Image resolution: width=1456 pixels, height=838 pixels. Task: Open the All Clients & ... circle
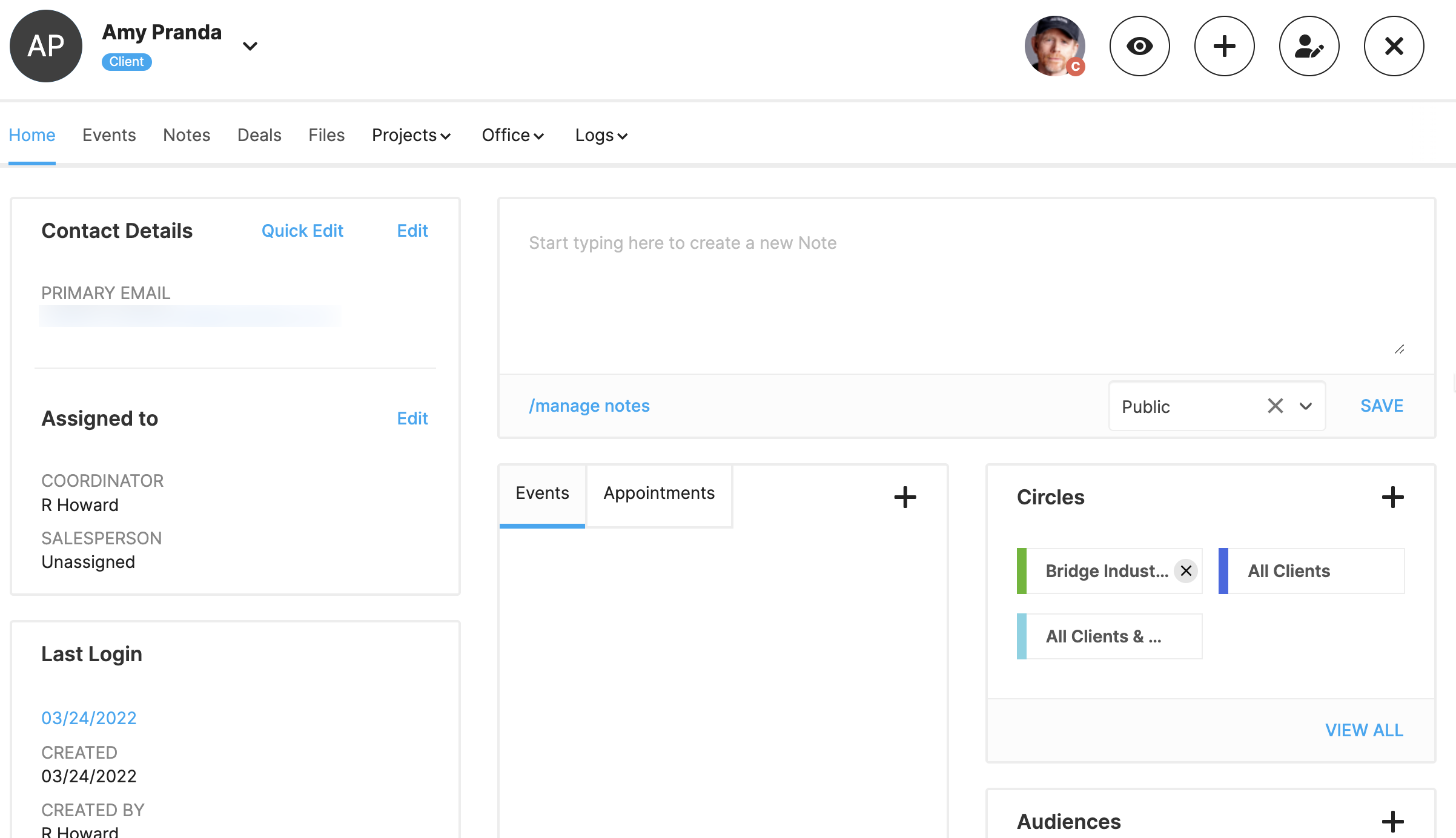[x=1110, y=636]
